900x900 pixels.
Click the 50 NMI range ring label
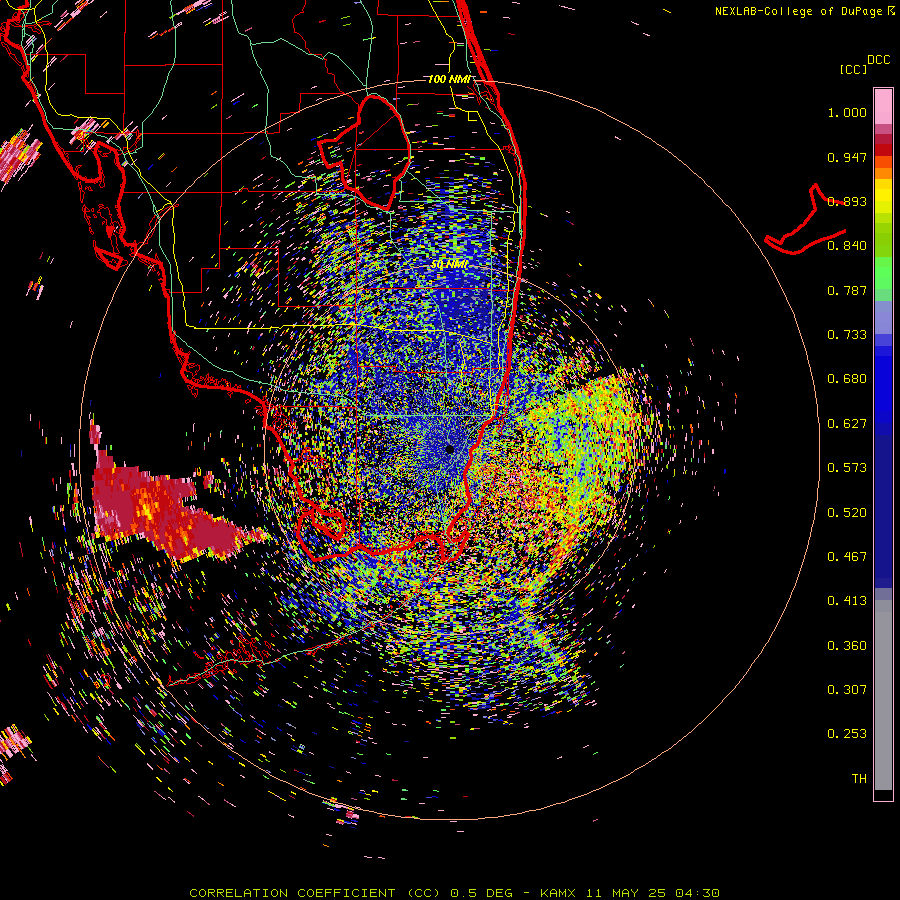pyautogui.click(x=449, y=265)
